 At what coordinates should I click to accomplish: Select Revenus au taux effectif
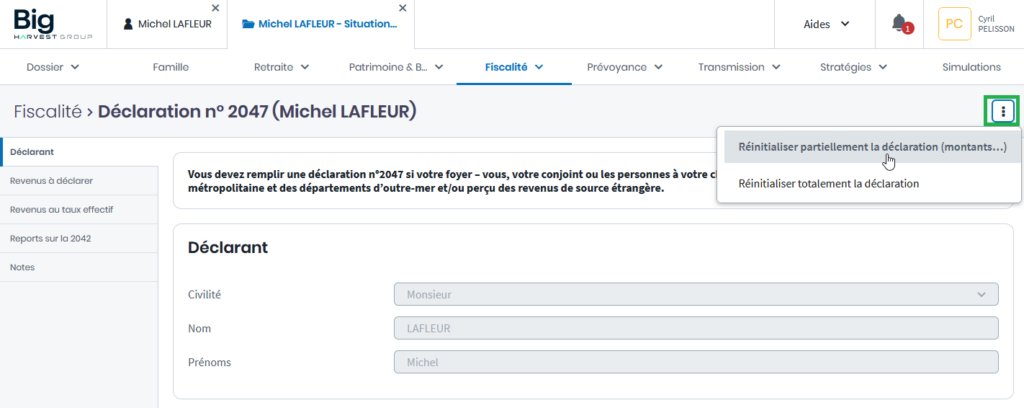61,210
